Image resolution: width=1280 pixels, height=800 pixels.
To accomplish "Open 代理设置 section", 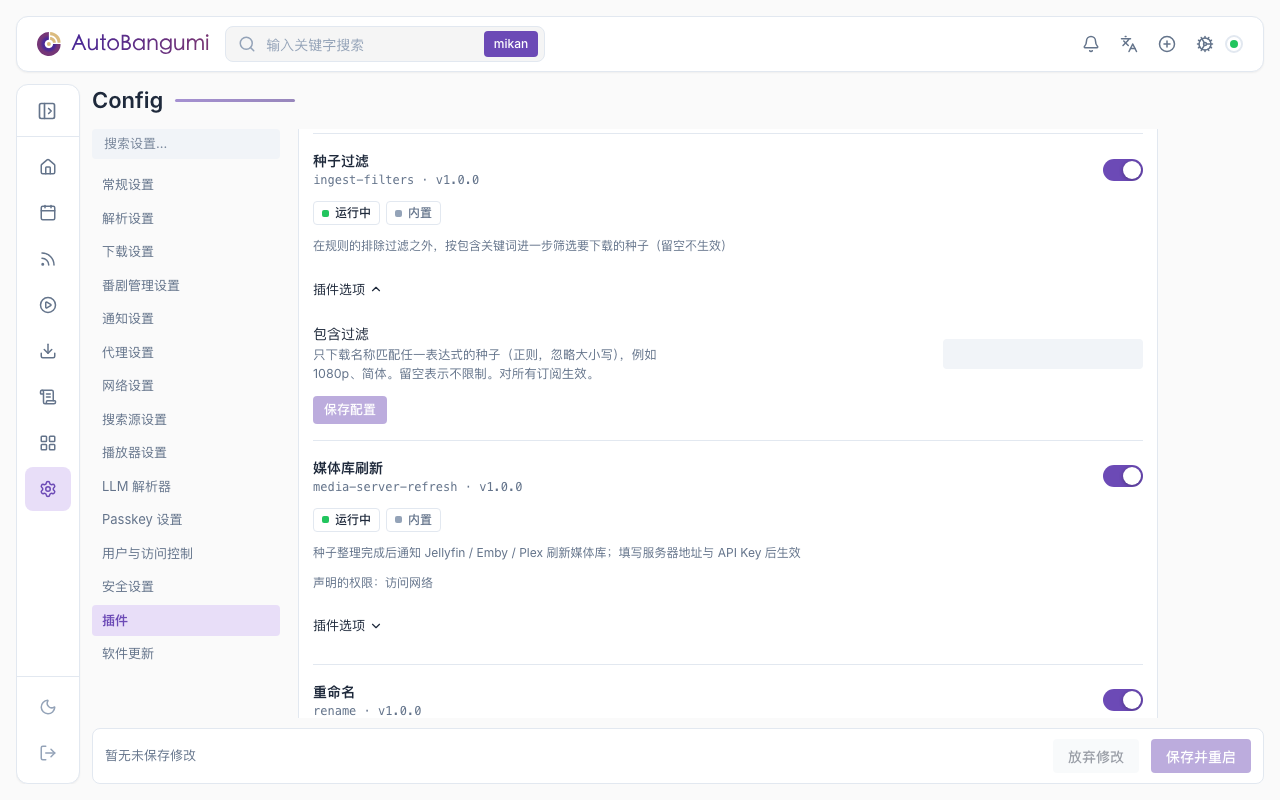I will pos(186,352).
